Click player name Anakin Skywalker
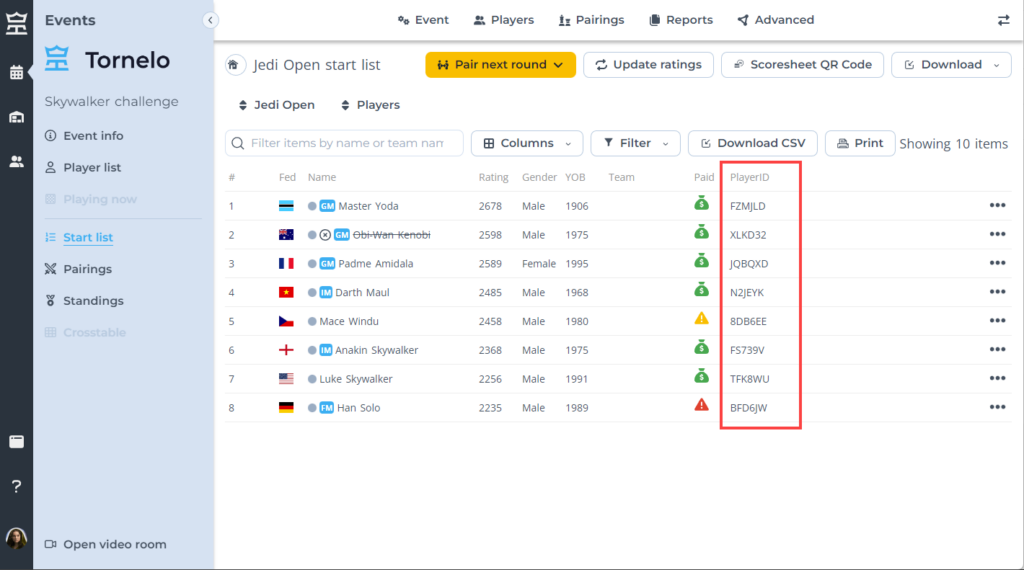The height and width of the screenshot is (570, 1024). (x=377, y=351)
